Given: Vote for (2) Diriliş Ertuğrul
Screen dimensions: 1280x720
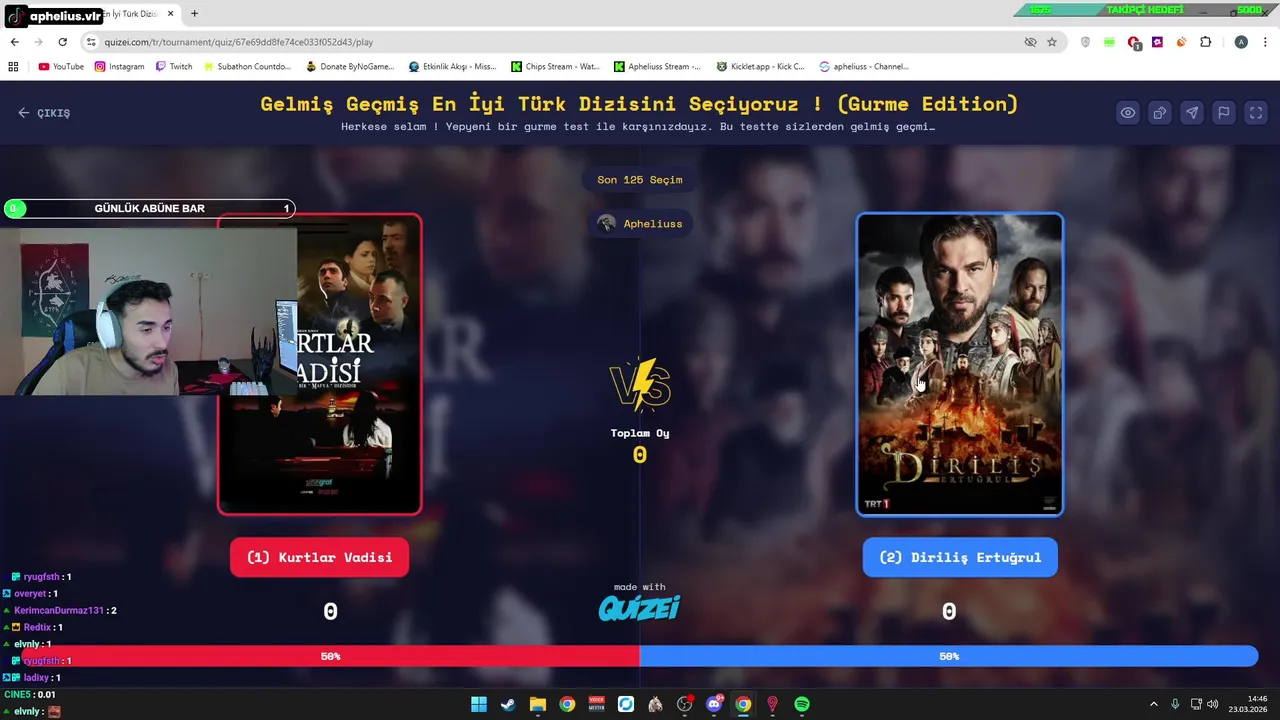Looking at the screenshot, I should pos(960,557).
